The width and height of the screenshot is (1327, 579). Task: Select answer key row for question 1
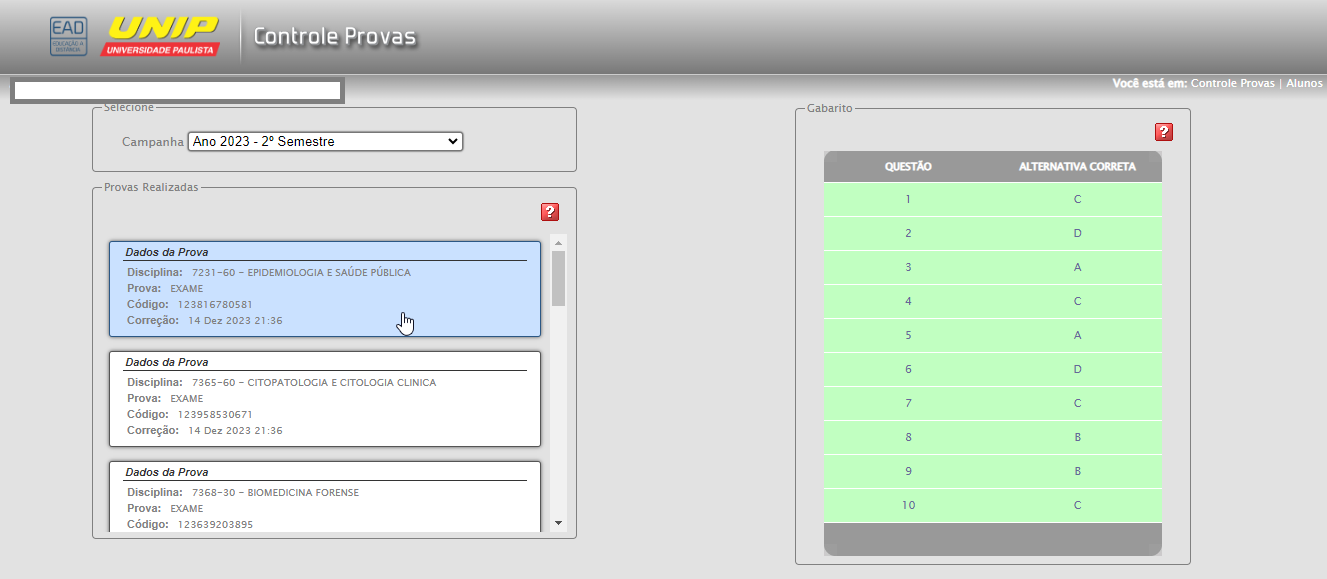point(992,199)
